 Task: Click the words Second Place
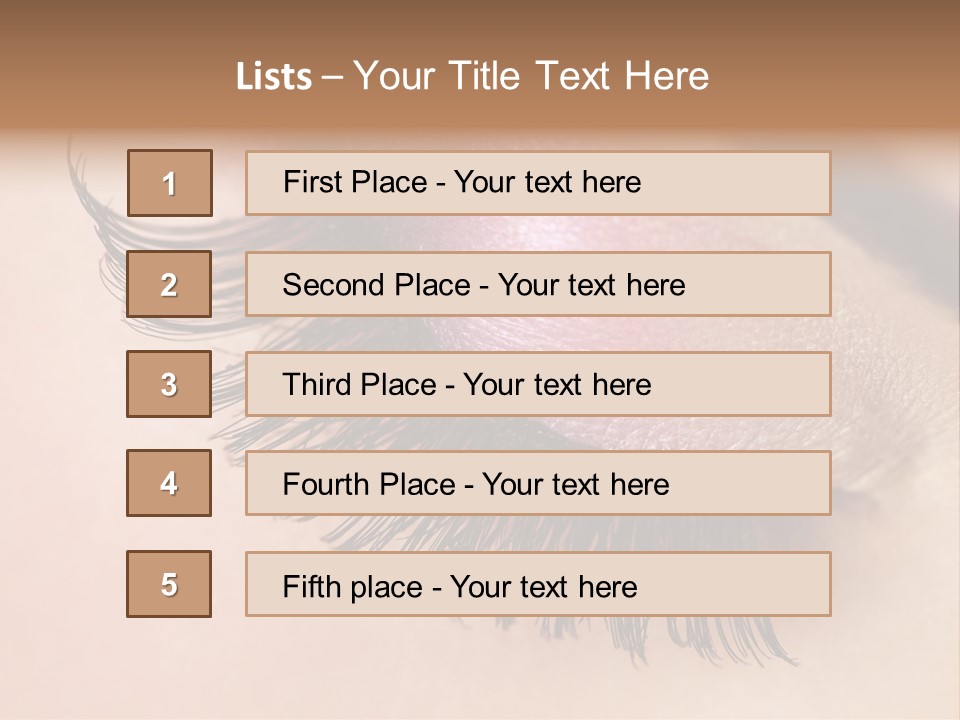pos(377,285)
